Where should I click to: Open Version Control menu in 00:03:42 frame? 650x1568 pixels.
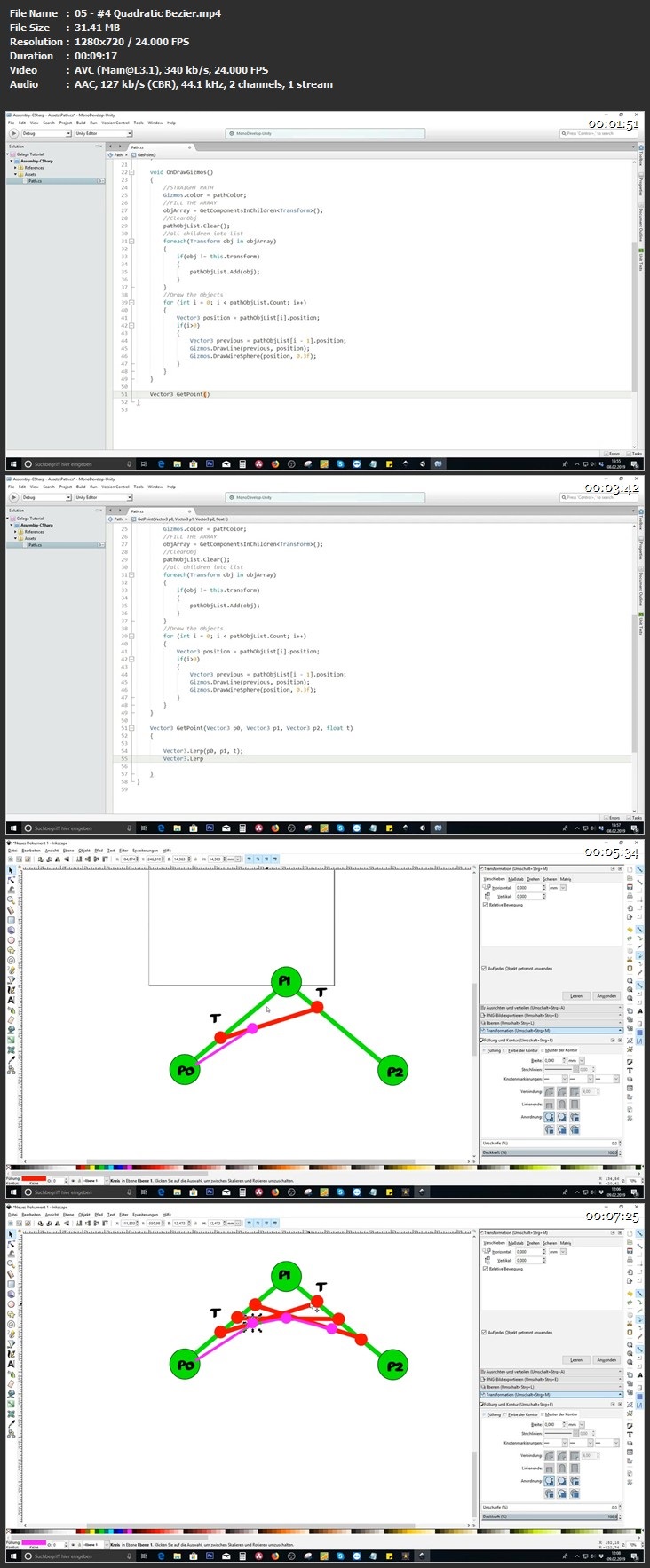click(115, 487)
